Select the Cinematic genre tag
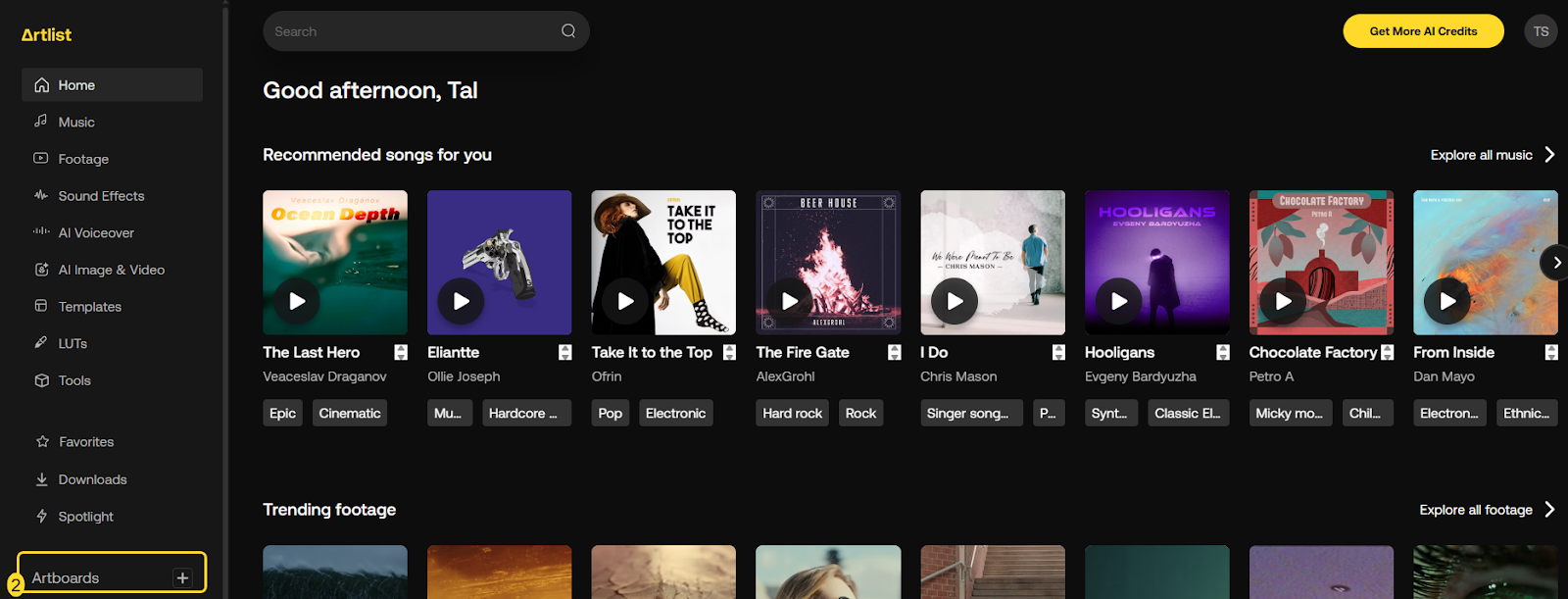The width and height of the screenshot is (1568, 599). click(350, 413)
